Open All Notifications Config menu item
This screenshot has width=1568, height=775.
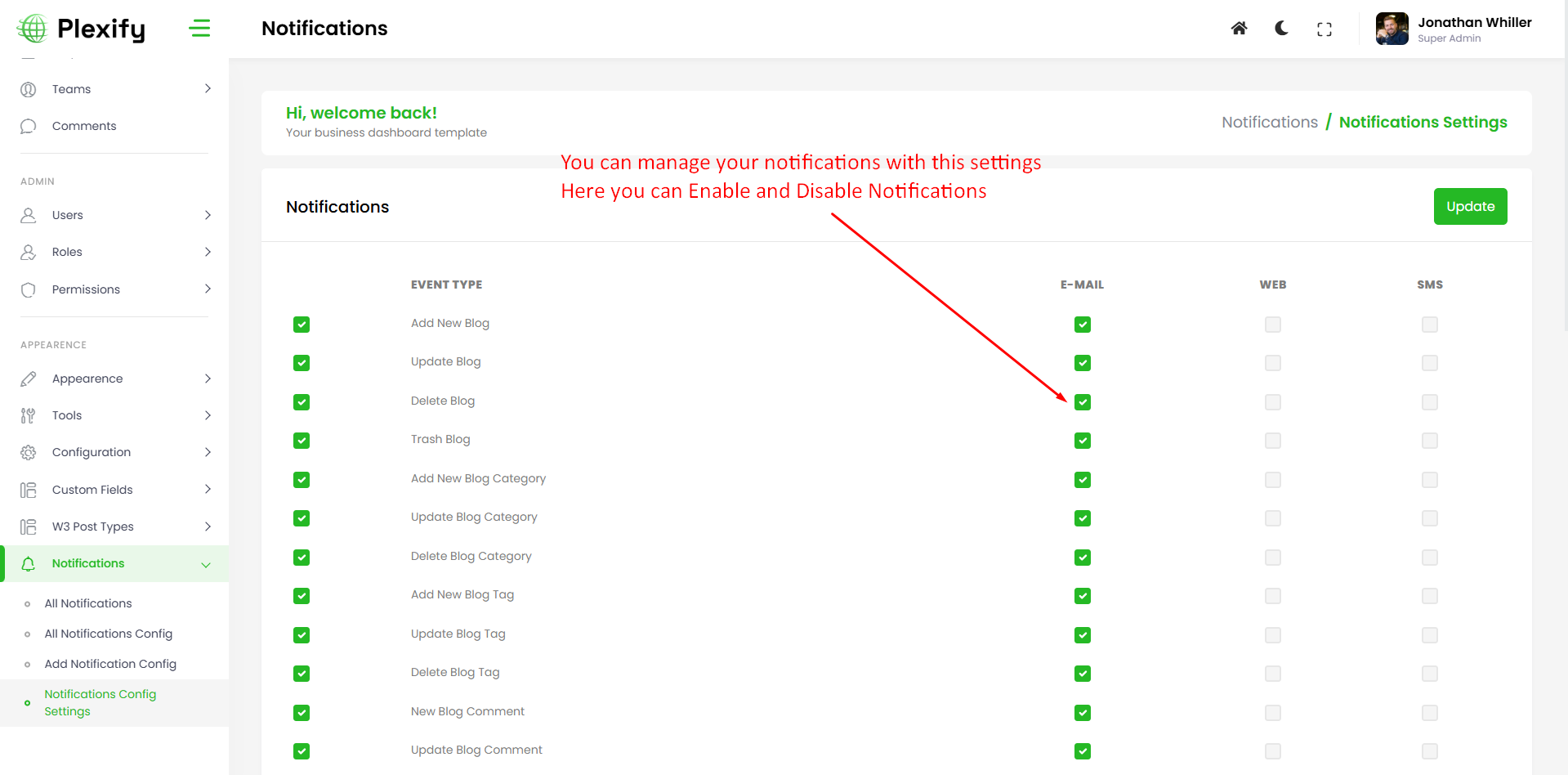[109, 634]
